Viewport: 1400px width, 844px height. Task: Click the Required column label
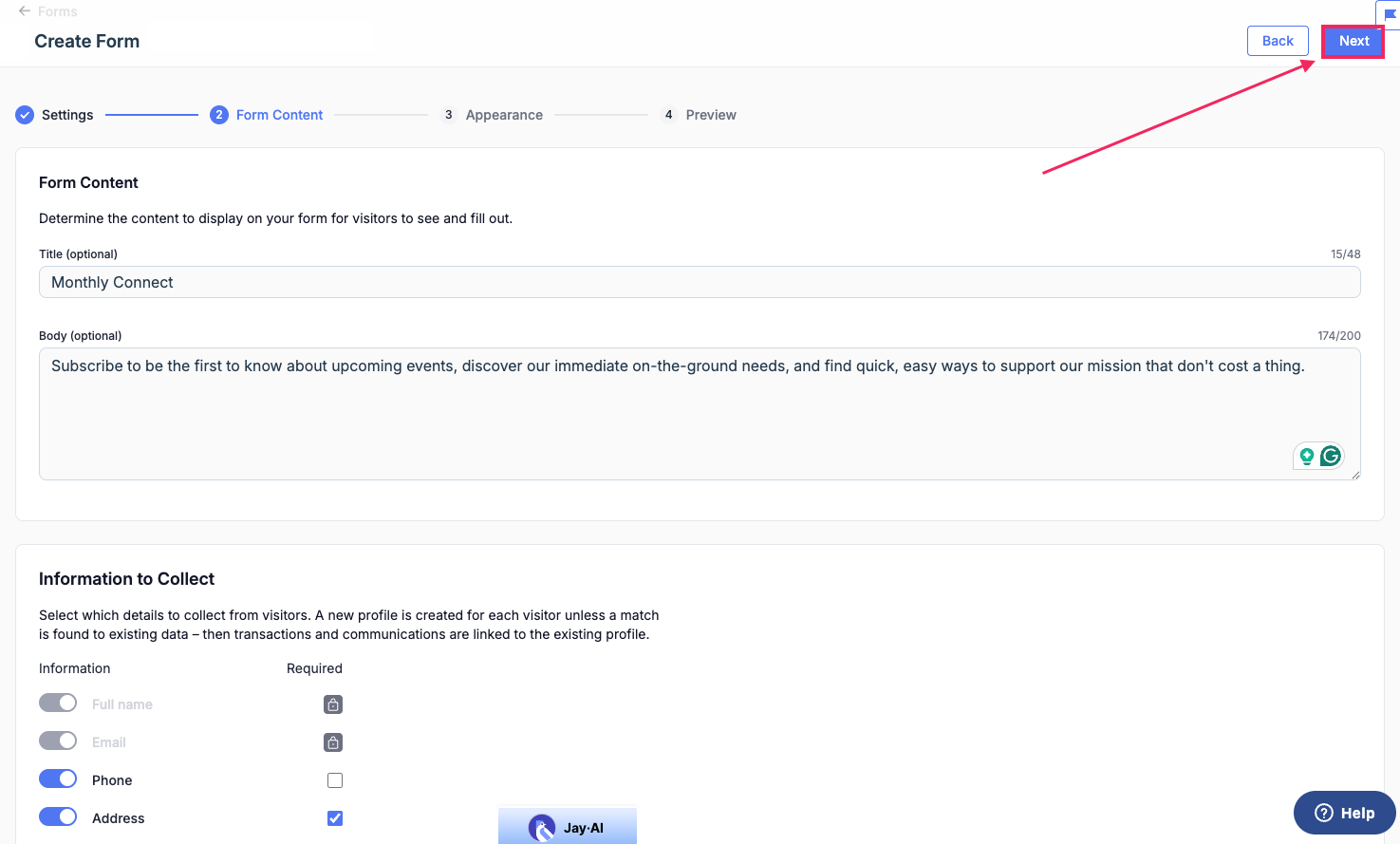click(x=314, y=668)
